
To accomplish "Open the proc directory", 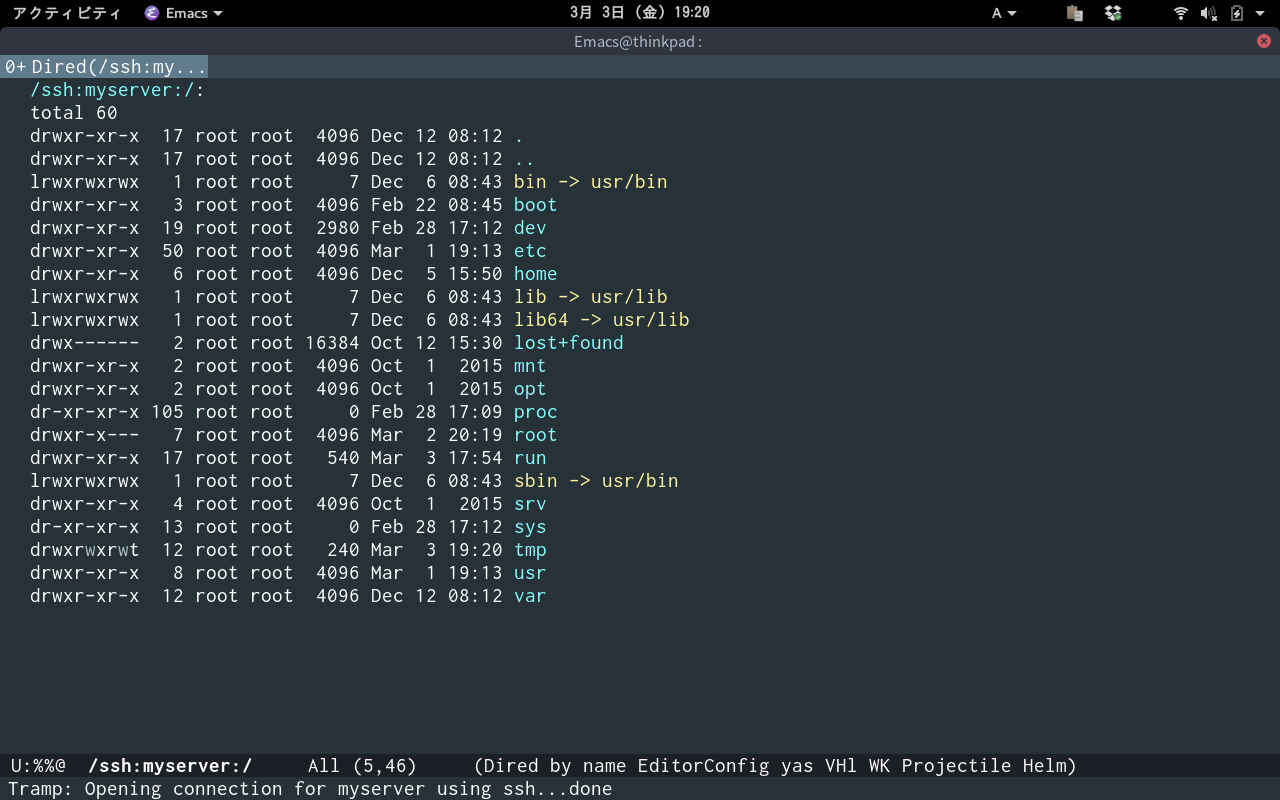I will [535, 412].
